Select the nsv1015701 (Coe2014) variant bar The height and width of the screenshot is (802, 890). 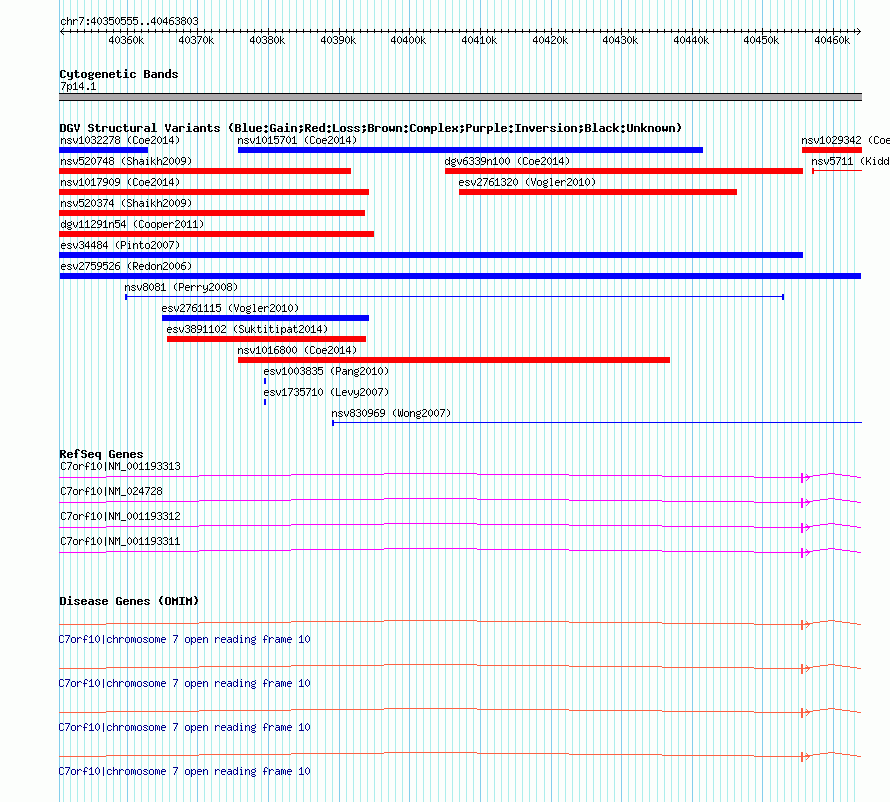pyautogui.click(x=470, y=150)
